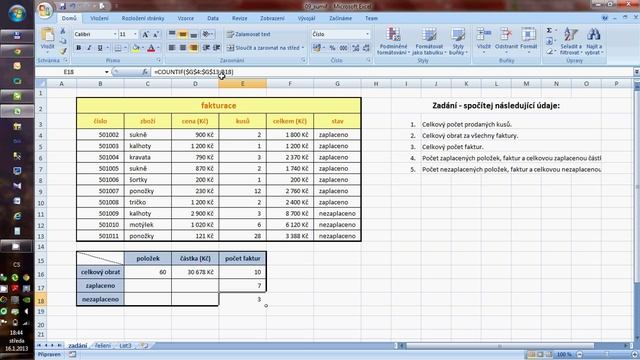Apply red font color swatch
This screenshot has height=360, width=640.
click(151, 48)
